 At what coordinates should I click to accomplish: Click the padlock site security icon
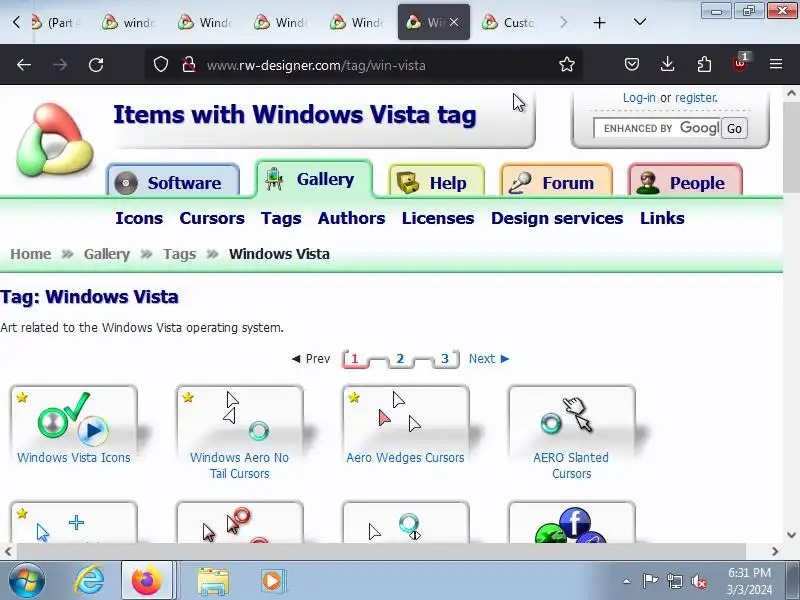click(189, 65)
